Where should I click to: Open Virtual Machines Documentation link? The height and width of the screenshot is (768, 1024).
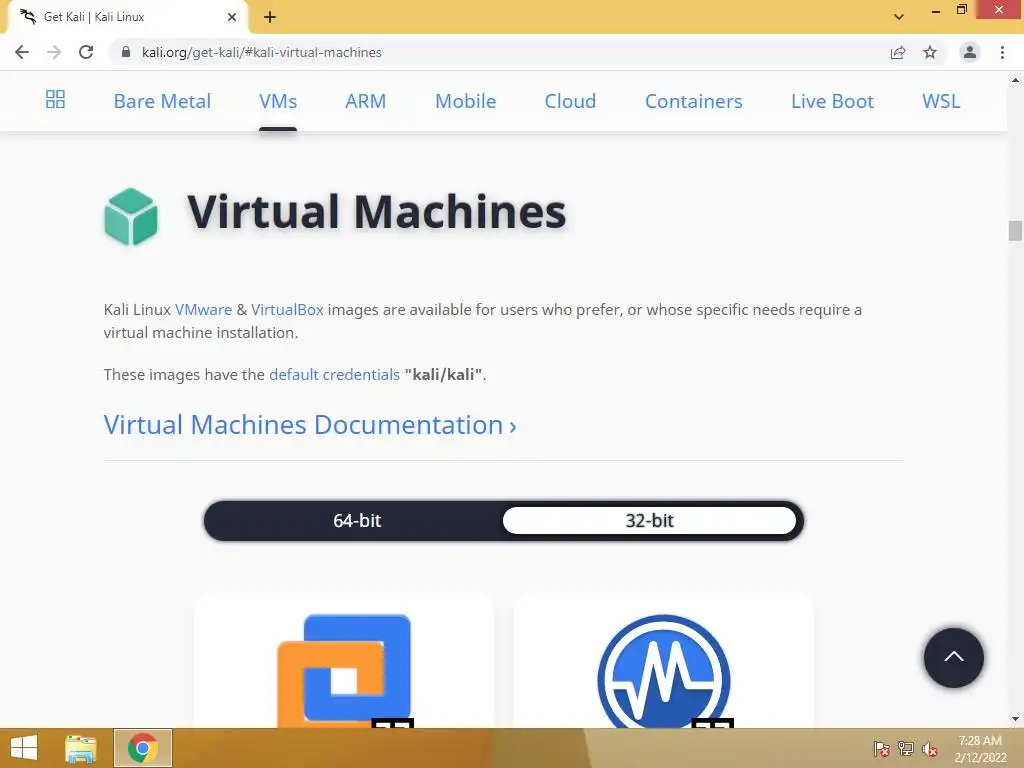tap(310, 425)
